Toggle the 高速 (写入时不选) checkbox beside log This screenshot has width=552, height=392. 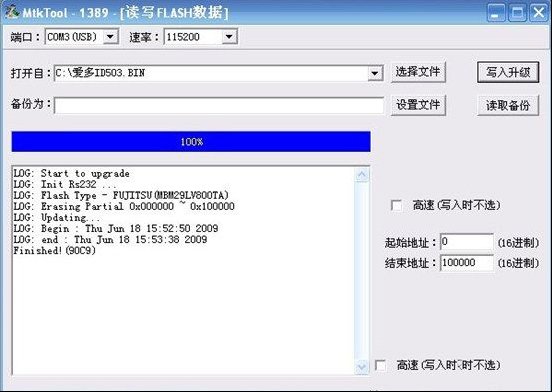pos(396,205)
